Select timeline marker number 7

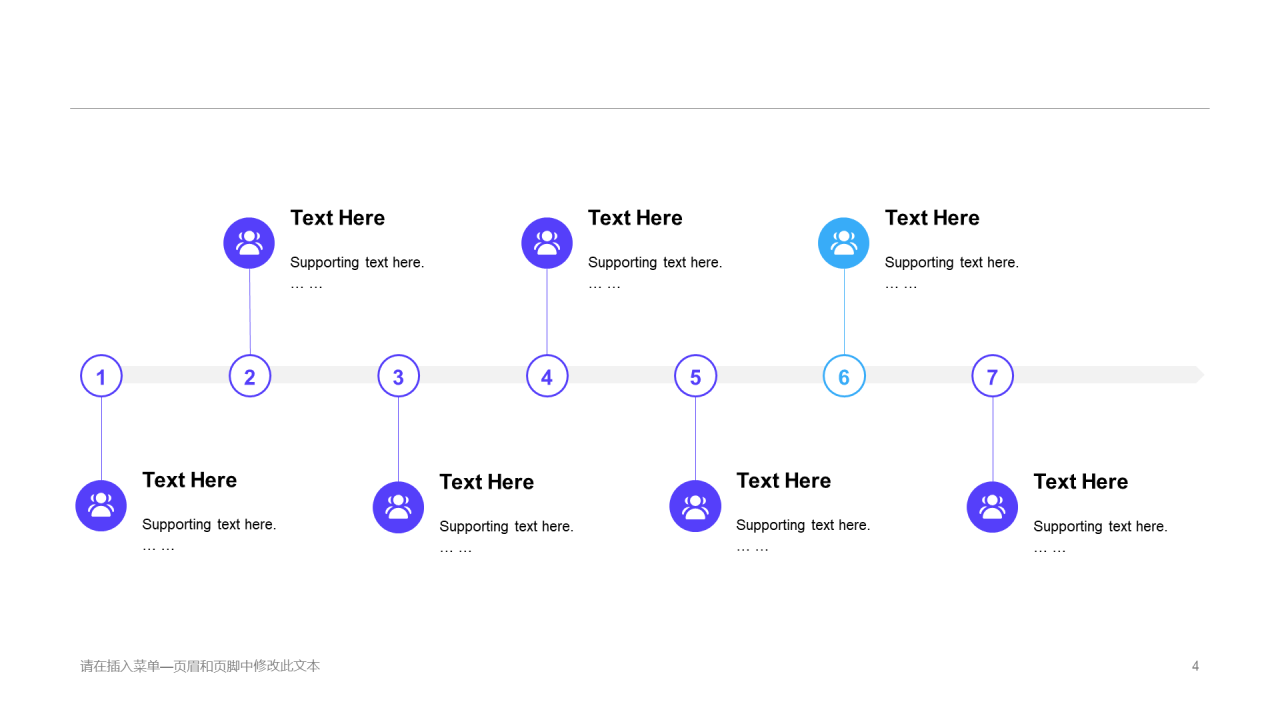tap(992, 376)
